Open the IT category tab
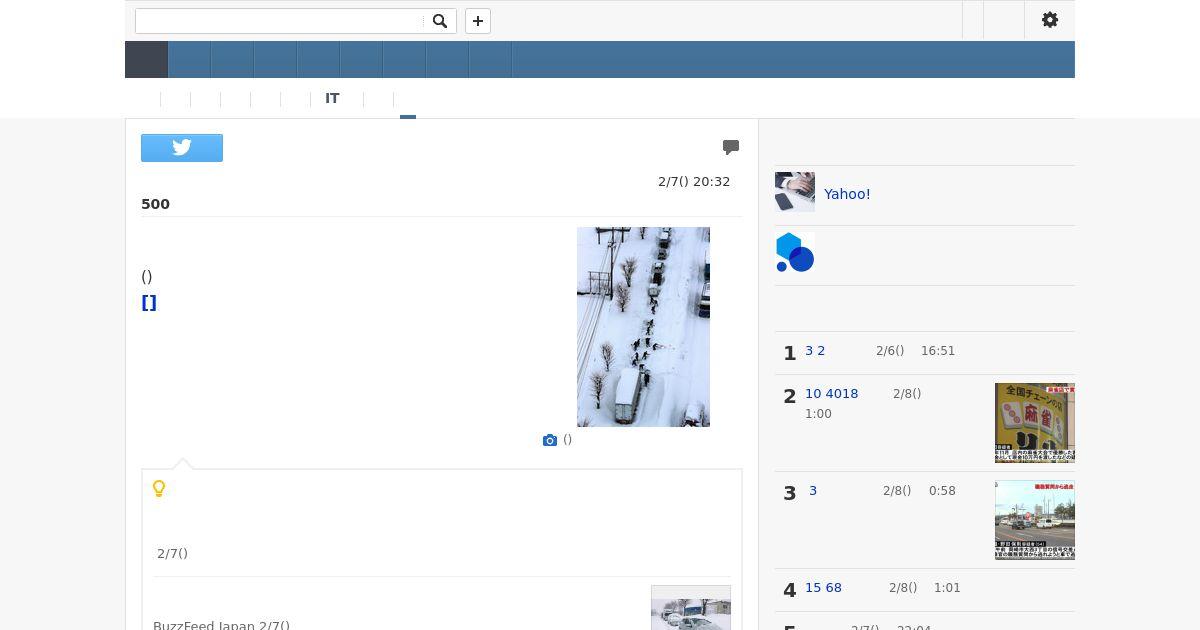 pyautogui.click(x=332, y=98)
